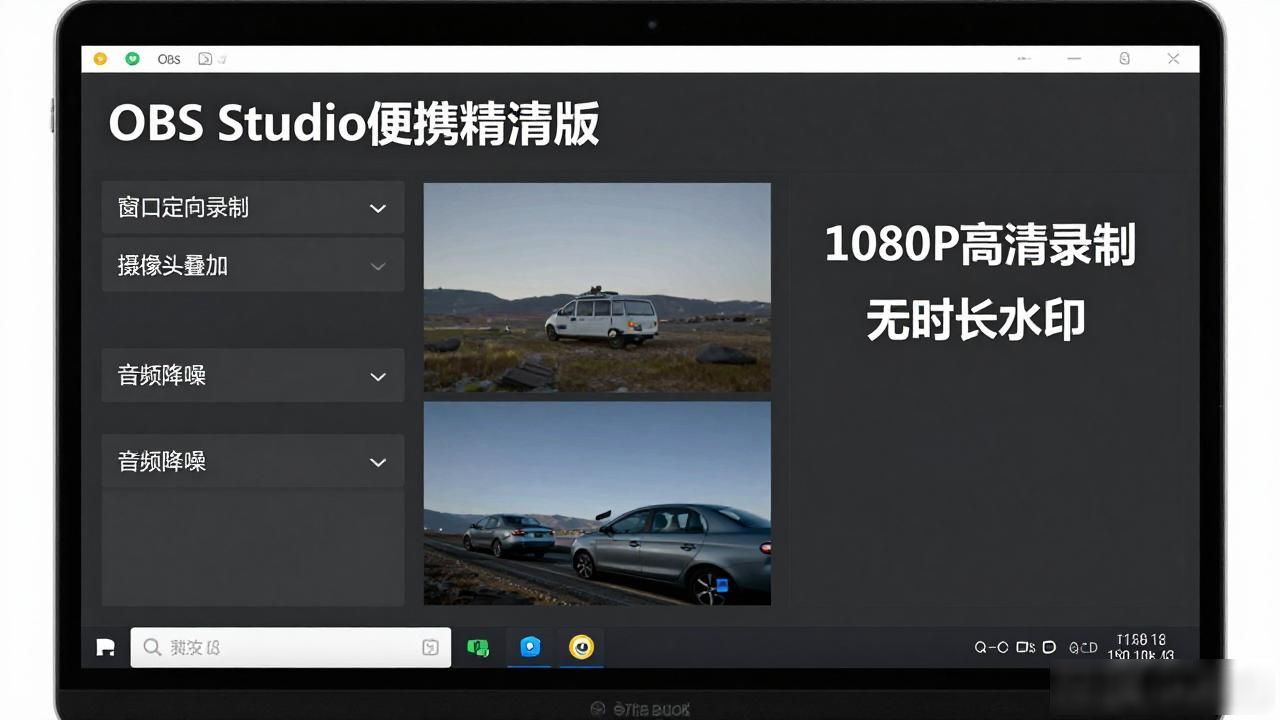The image size is (1280, 720).
Task: Click the icon left of the close button
Action: (x=1124, y=59)
